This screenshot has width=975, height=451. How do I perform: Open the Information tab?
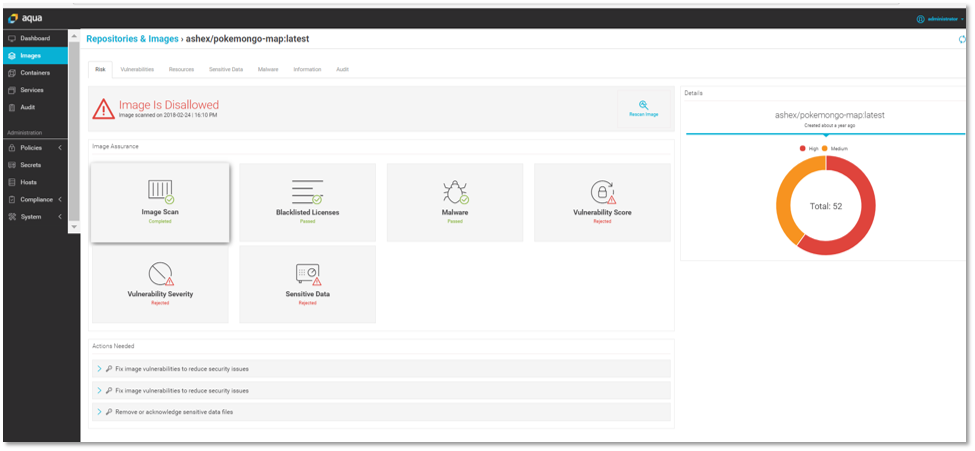307,70
